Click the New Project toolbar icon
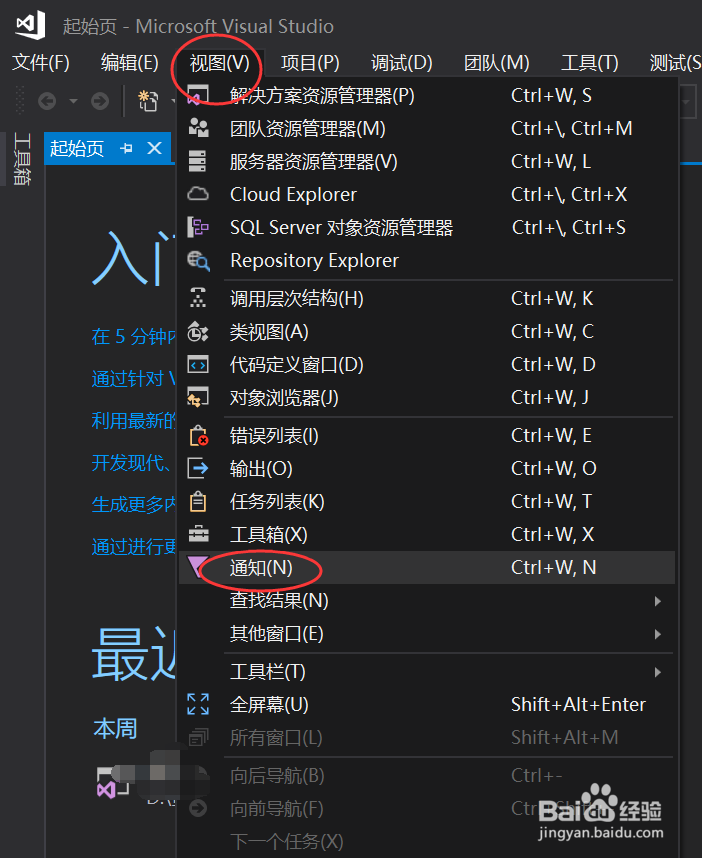 click(148, 101)
